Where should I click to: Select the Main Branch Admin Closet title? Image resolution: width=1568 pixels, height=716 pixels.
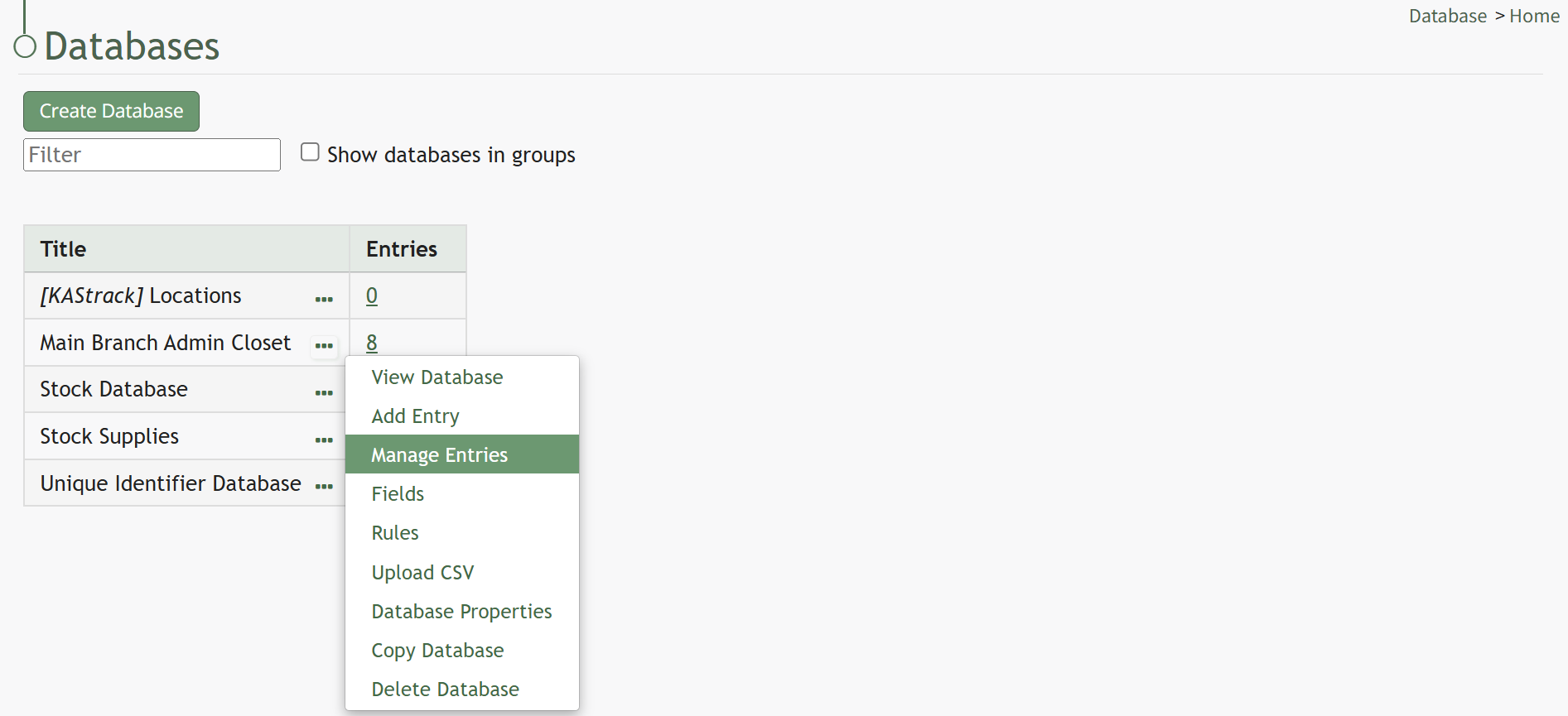pyautogui.click(x=166, y=343)
